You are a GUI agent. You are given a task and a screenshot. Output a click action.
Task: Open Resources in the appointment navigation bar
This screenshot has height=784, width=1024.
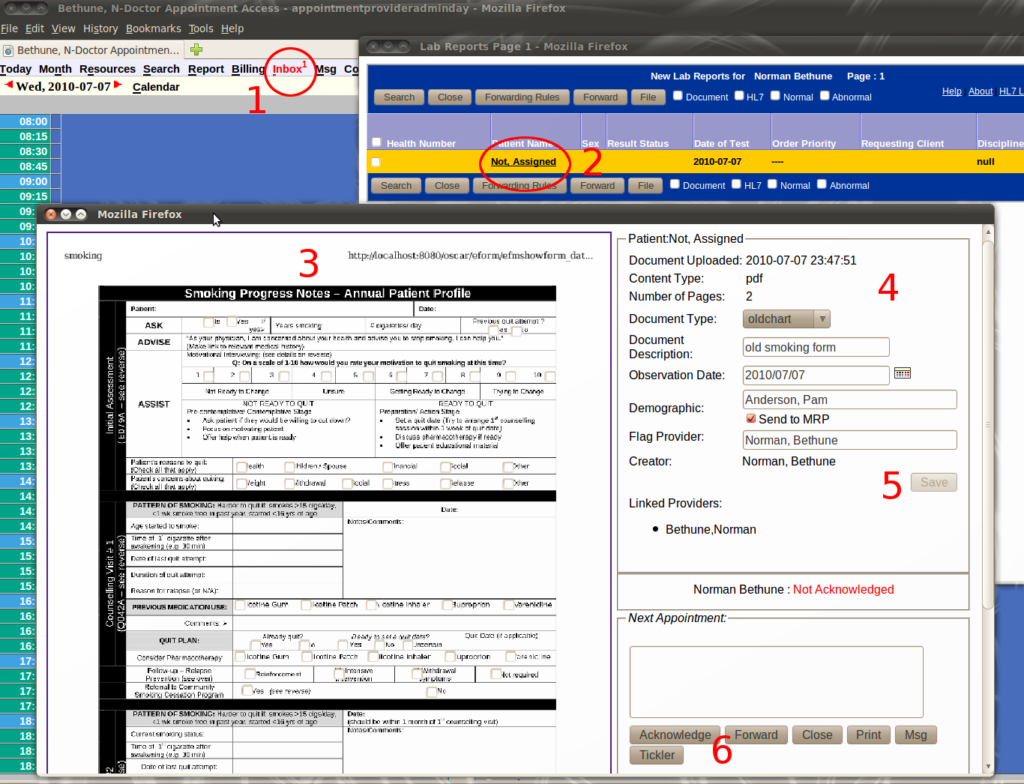point(108,69)
